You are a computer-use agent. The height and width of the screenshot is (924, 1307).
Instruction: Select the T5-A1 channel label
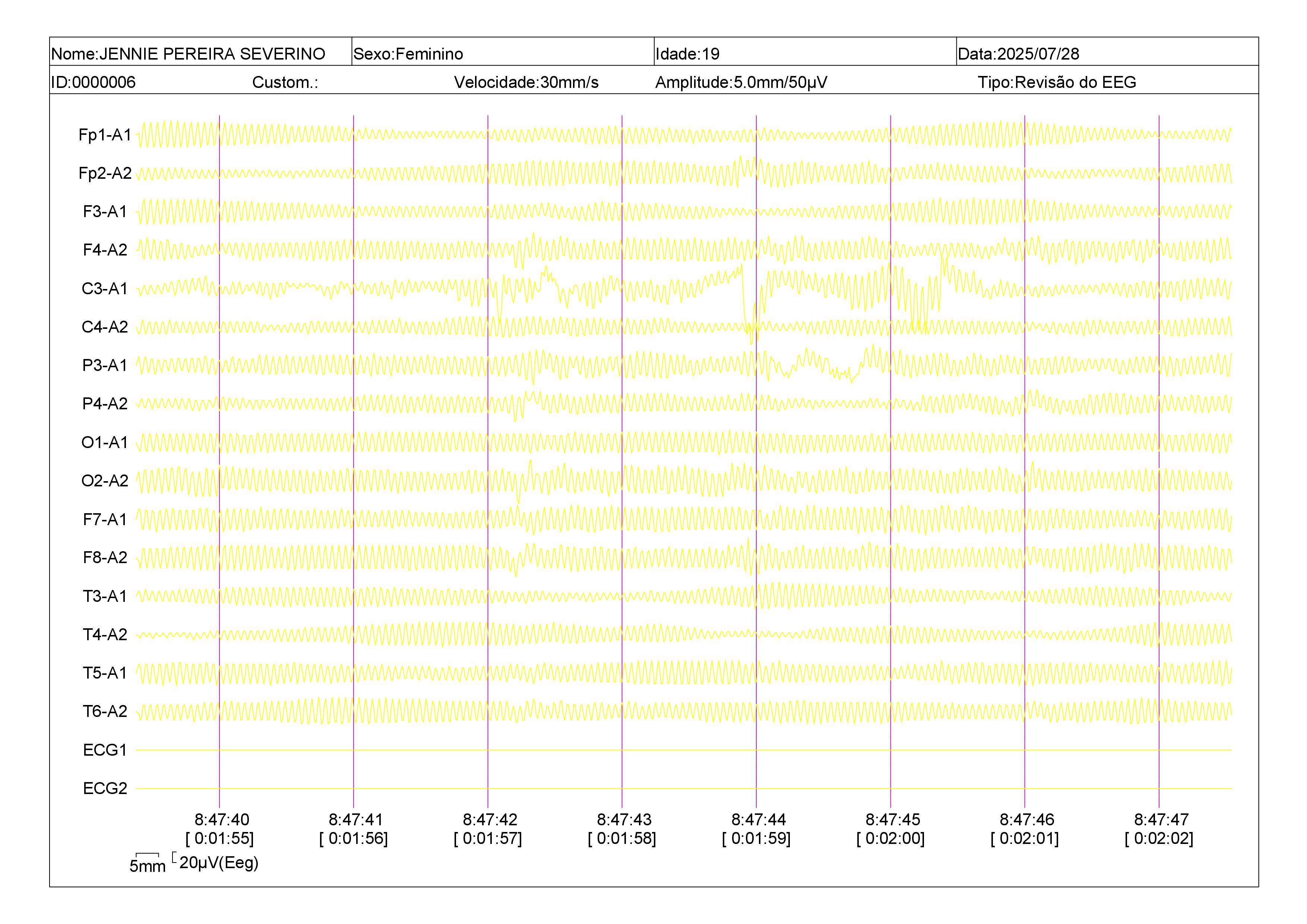(105, 673)
